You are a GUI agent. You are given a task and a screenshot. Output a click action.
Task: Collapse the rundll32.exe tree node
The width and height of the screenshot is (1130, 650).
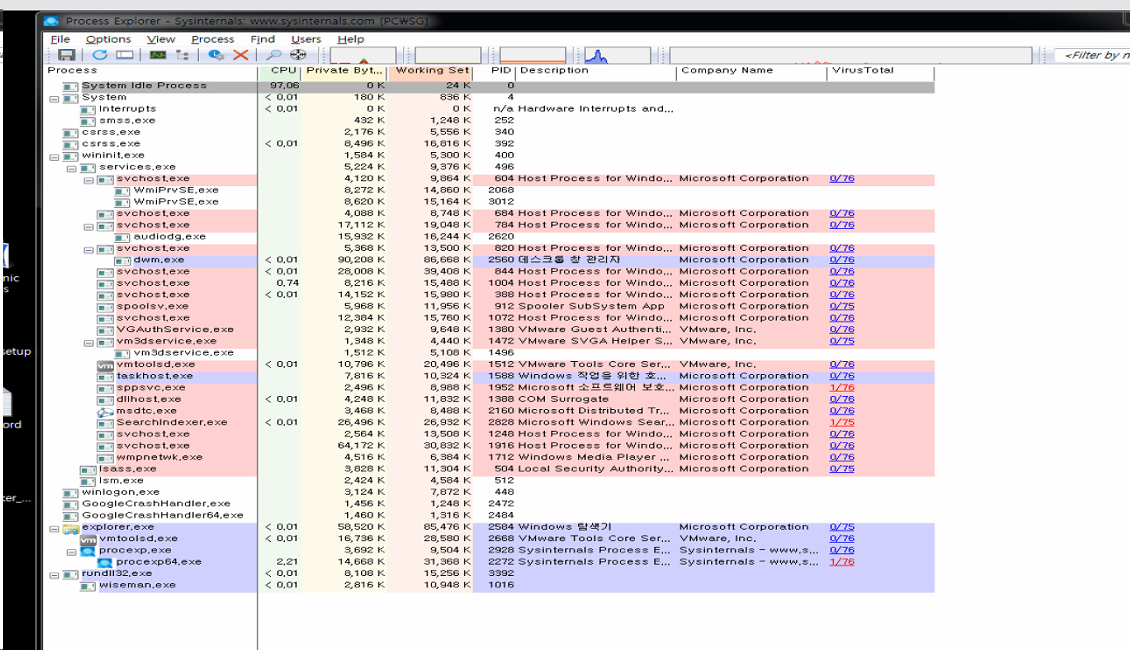tap(54, 574)
